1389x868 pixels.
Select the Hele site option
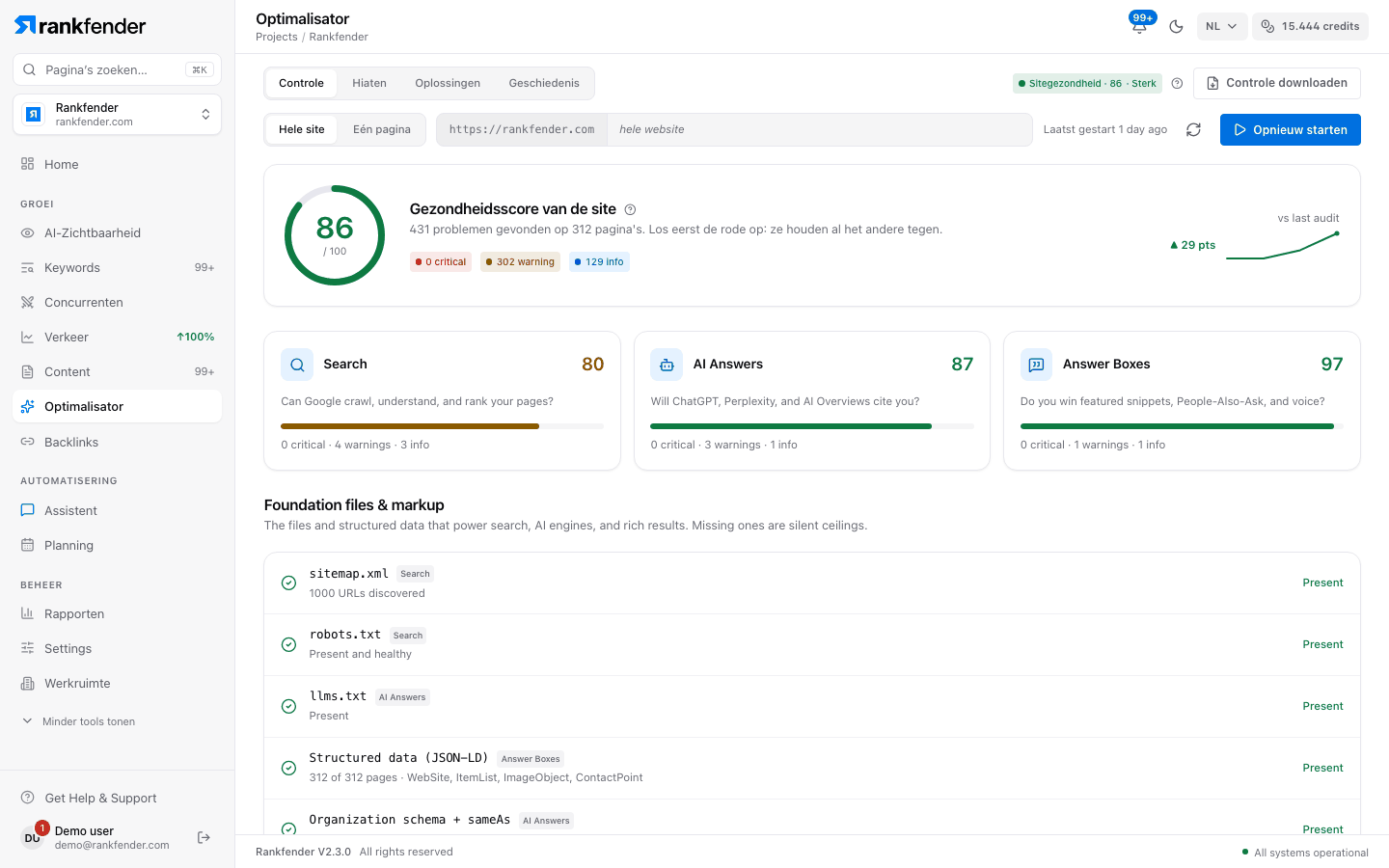302,129
